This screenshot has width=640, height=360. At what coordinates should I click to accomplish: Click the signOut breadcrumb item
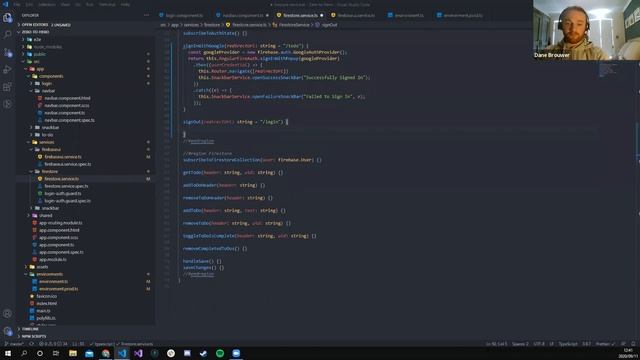pos(329,25)
